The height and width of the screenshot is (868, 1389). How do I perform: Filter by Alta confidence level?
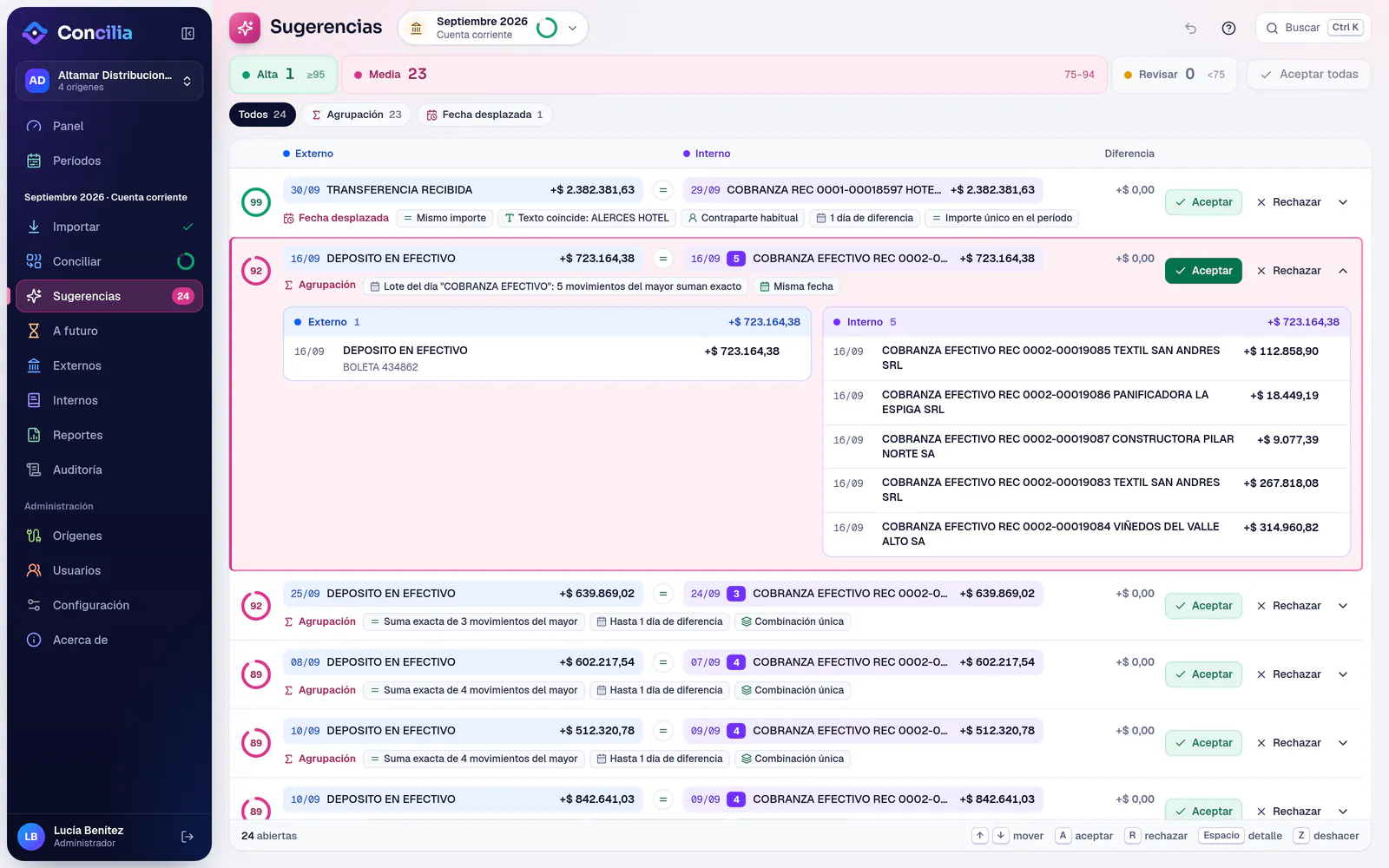(x=283, y=75)
